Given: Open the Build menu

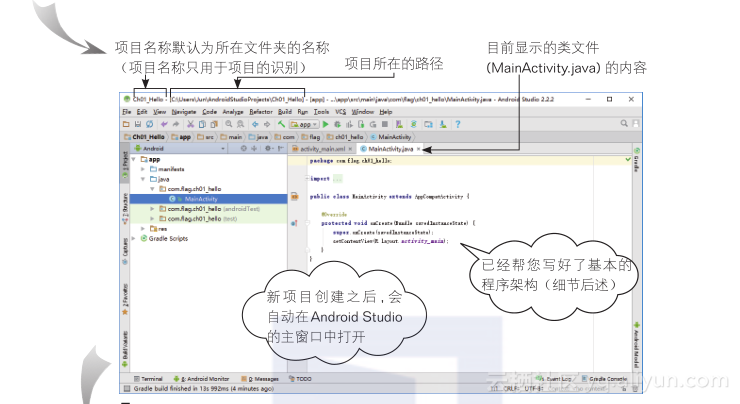Looking at the screenshot, I should (x=285, y=112).
